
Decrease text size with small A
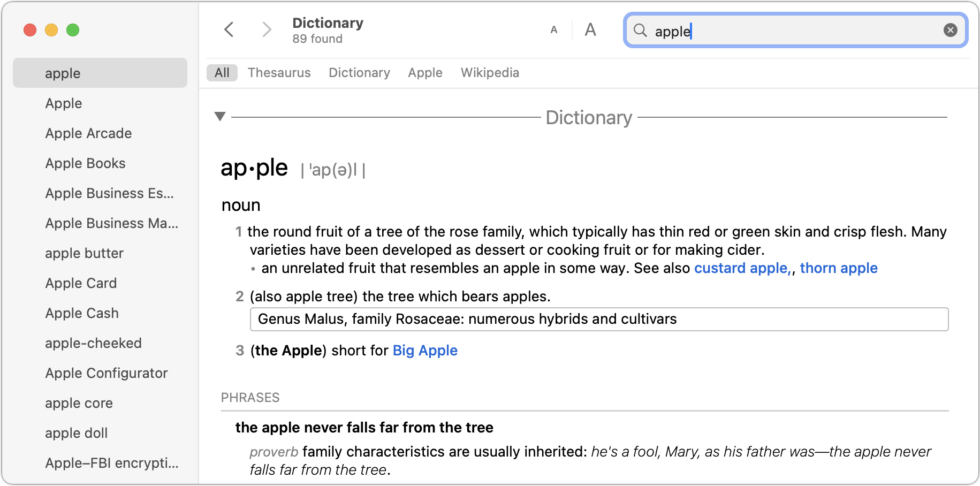coord(553,30)
